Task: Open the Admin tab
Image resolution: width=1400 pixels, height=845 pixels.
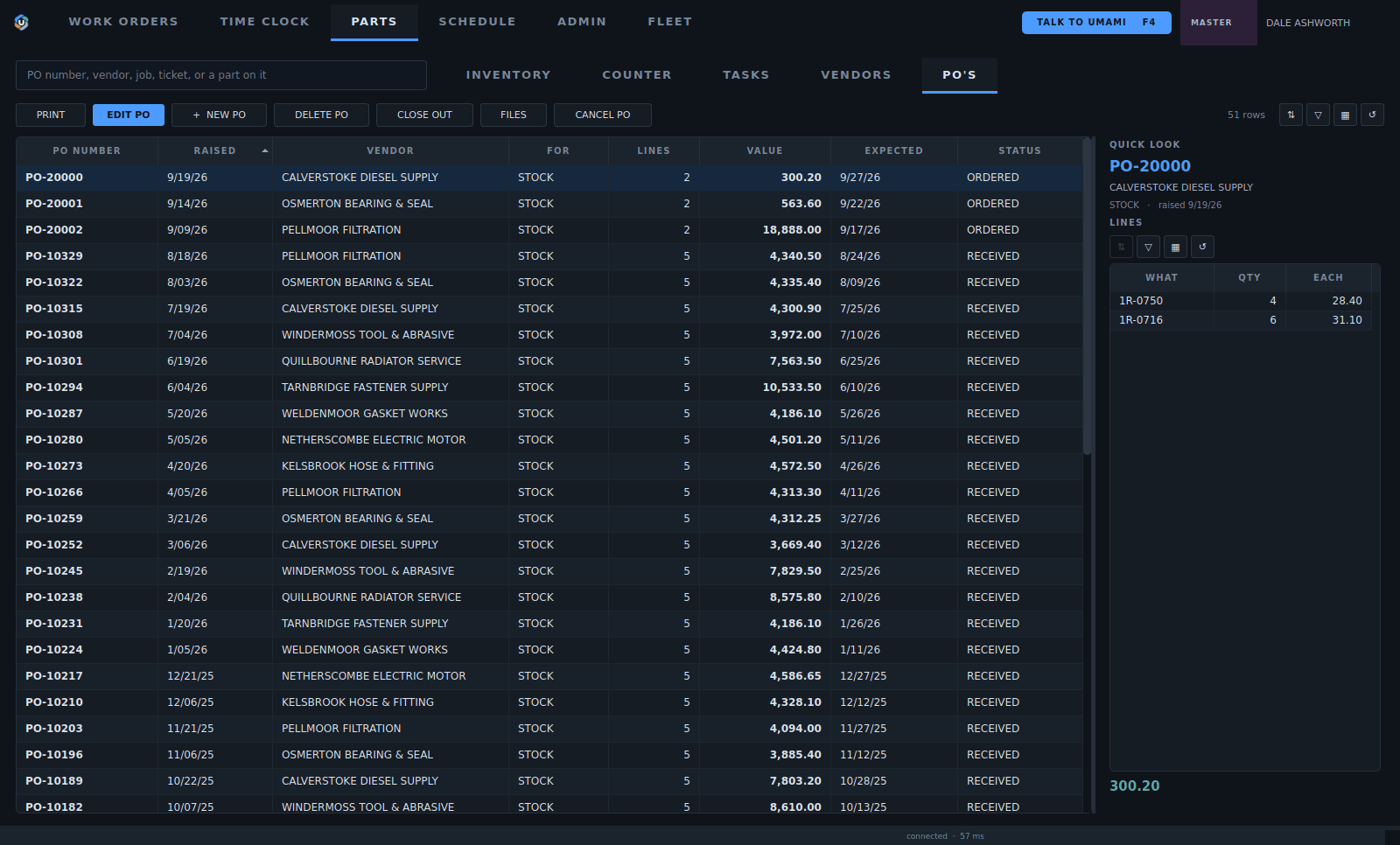Action: (x=582, y=22)
